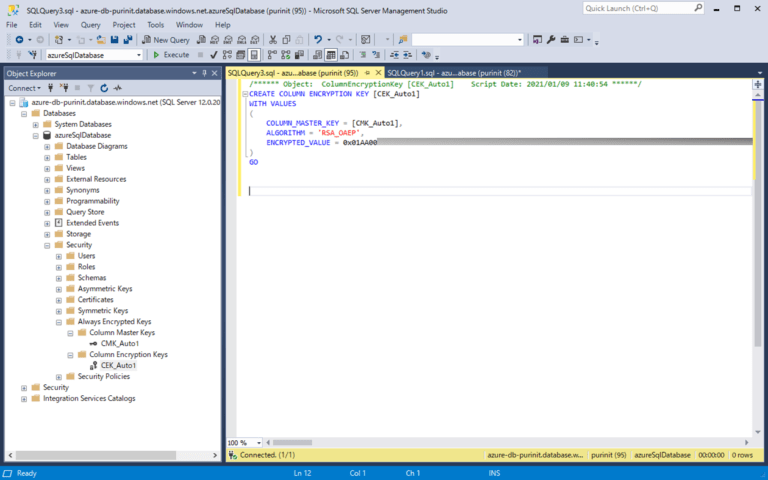
Task: Open the Edit menu
Action: tap(35, 25)
